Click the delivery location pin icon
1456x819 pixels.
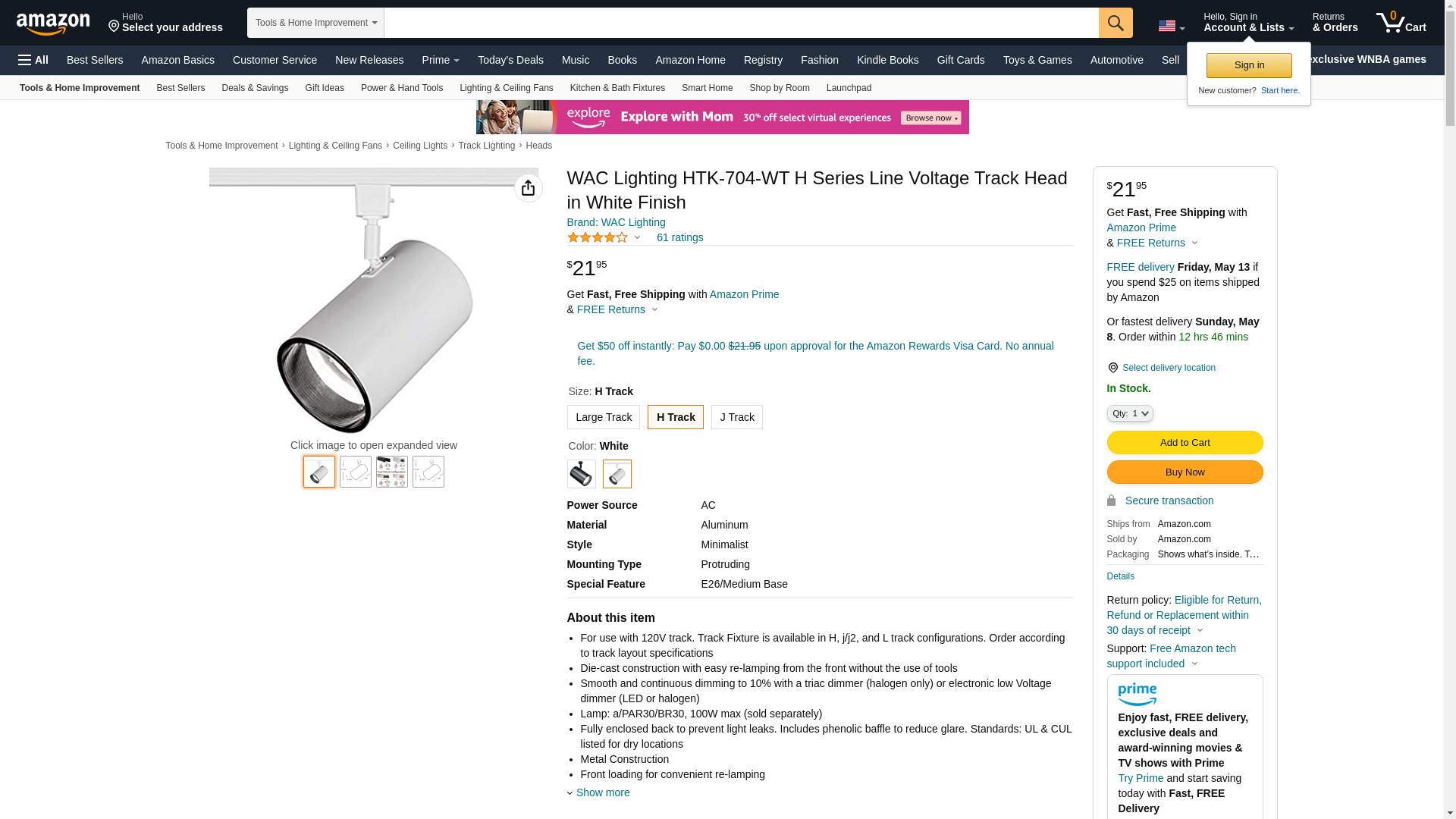[1112, 368]
